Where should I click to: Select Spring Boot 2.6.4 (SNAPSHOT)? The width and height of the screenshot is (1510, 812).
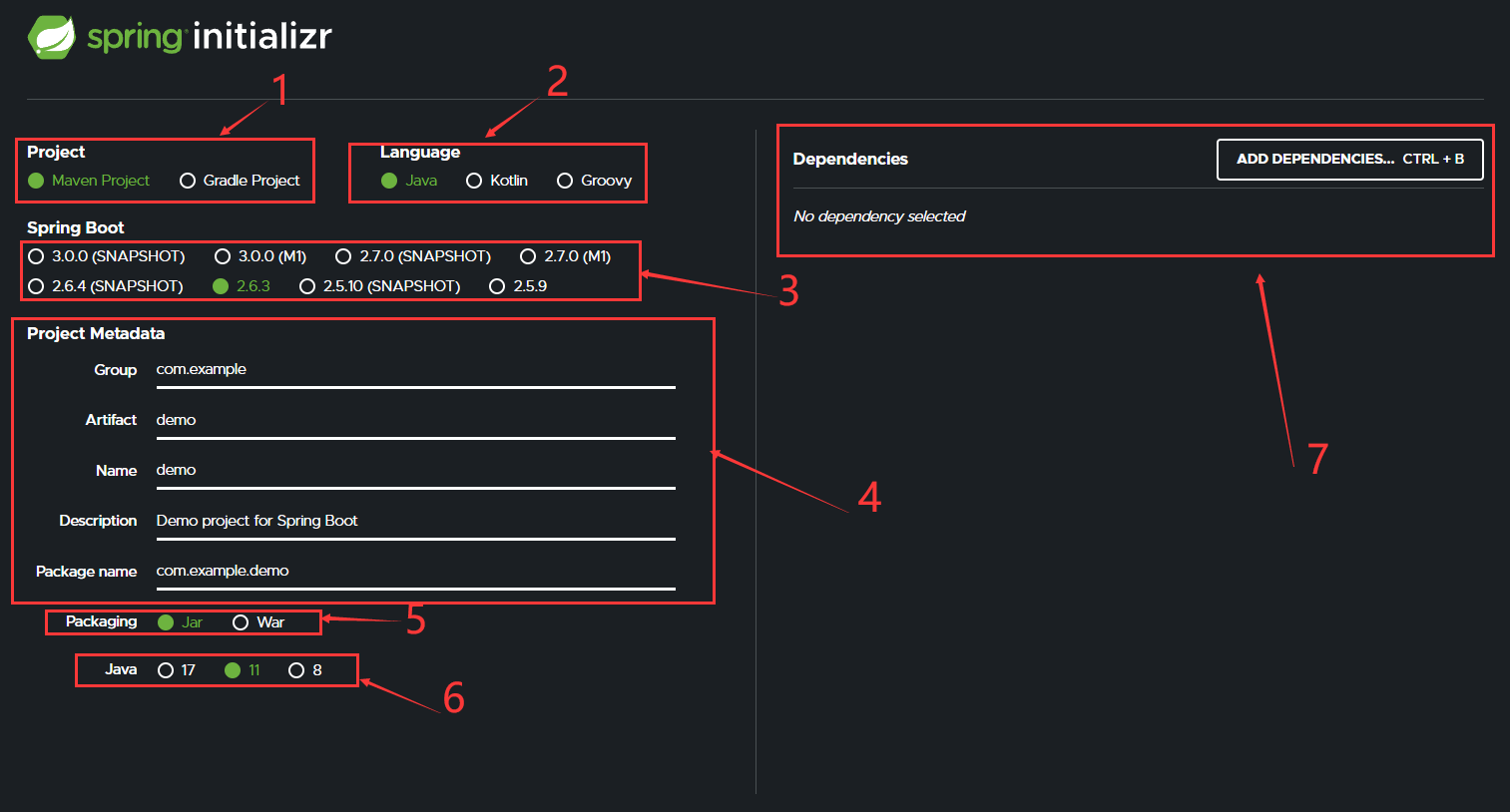(x=106, y=286)
